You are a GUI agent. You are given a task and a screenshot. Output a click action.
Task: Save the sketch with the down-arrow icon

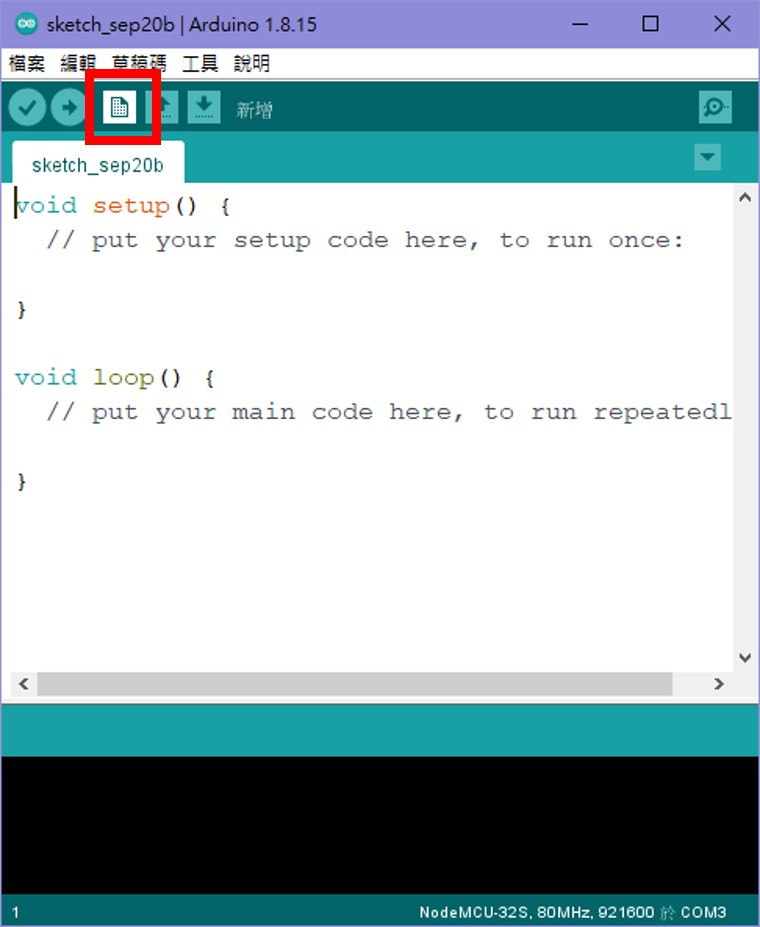[x=204, y=107]
